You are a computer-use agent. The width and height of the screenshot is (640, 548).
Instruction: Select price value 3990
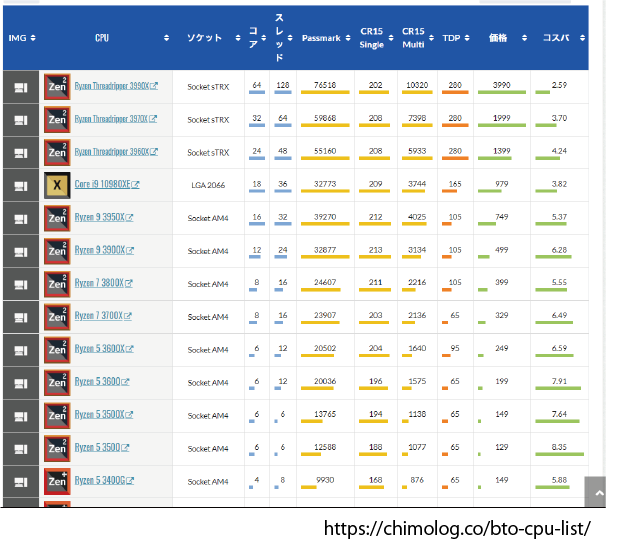[502, 85]
